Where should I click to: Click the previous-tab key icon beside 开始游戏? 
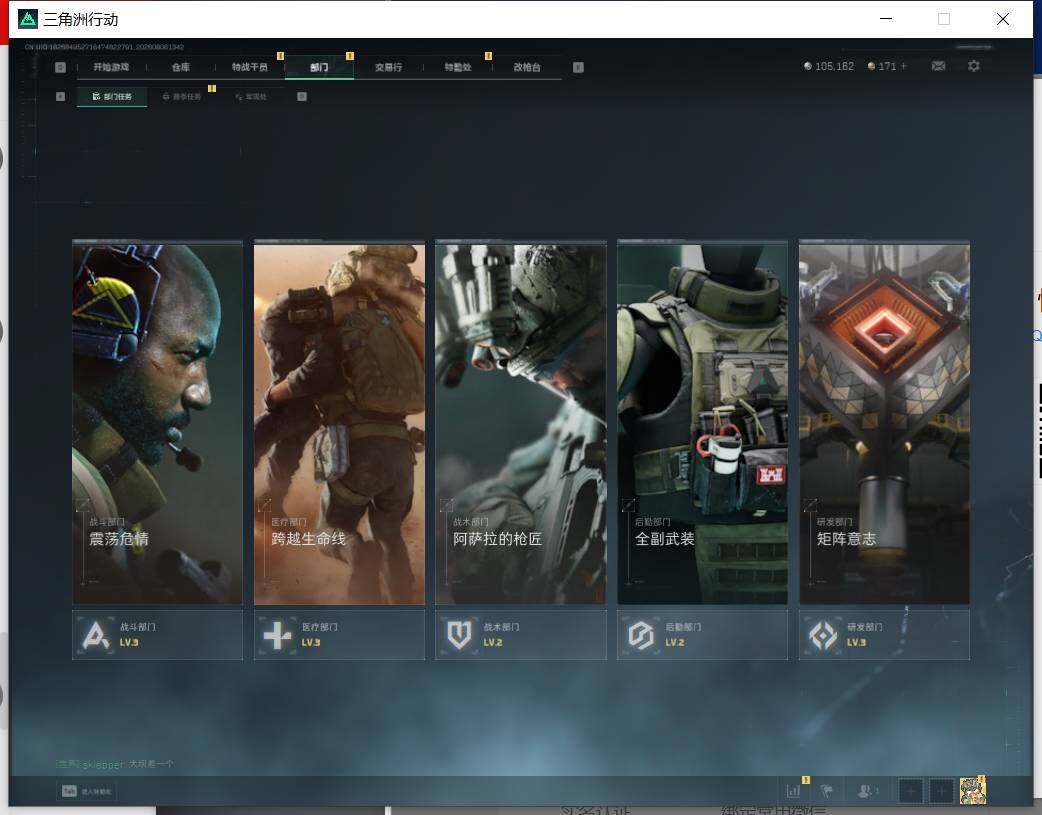point(60,67)
